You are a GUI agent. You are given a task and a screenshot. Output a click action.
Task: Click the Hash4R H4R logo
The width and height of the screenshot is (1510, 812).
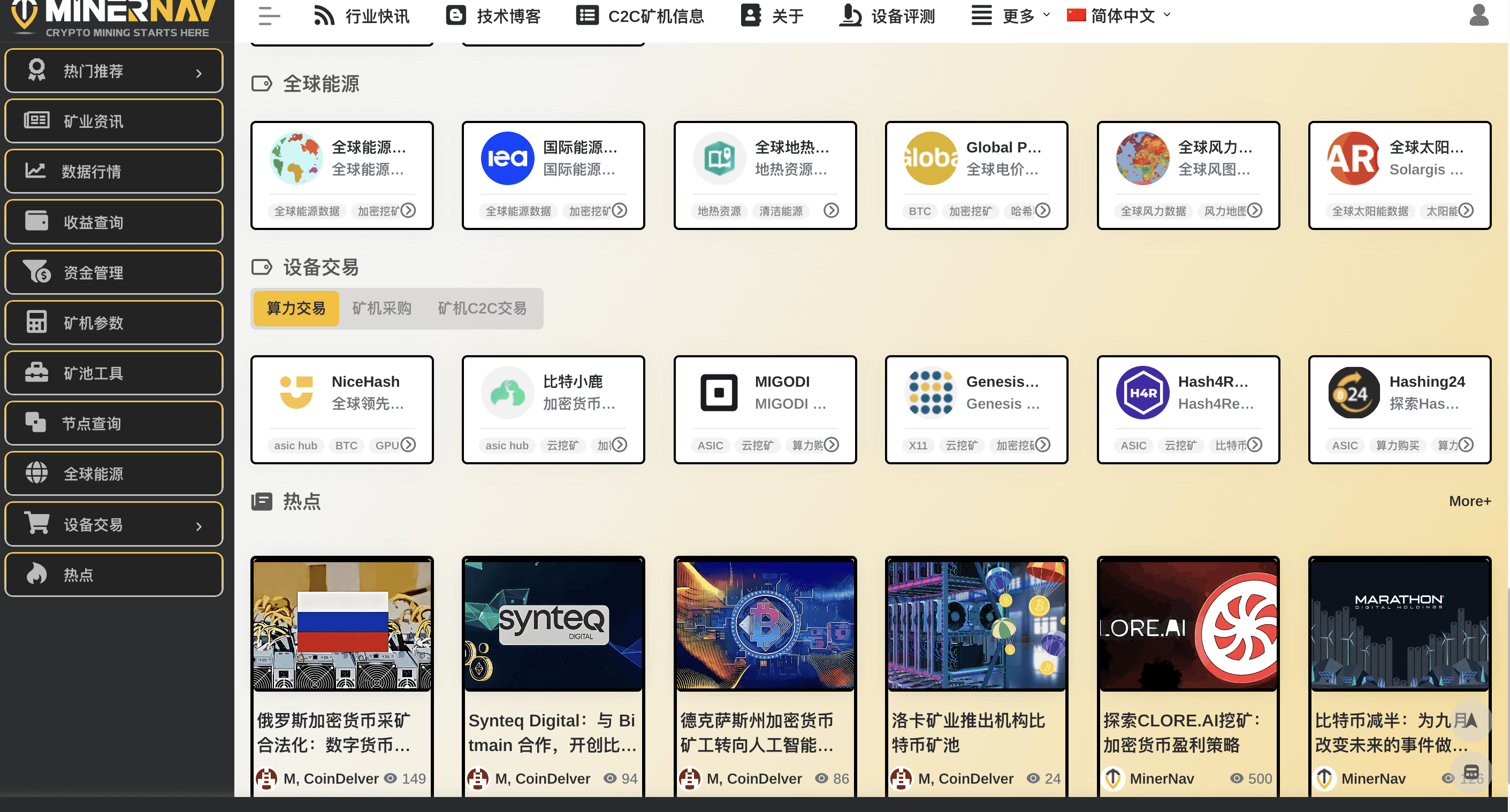point(1142,392)
